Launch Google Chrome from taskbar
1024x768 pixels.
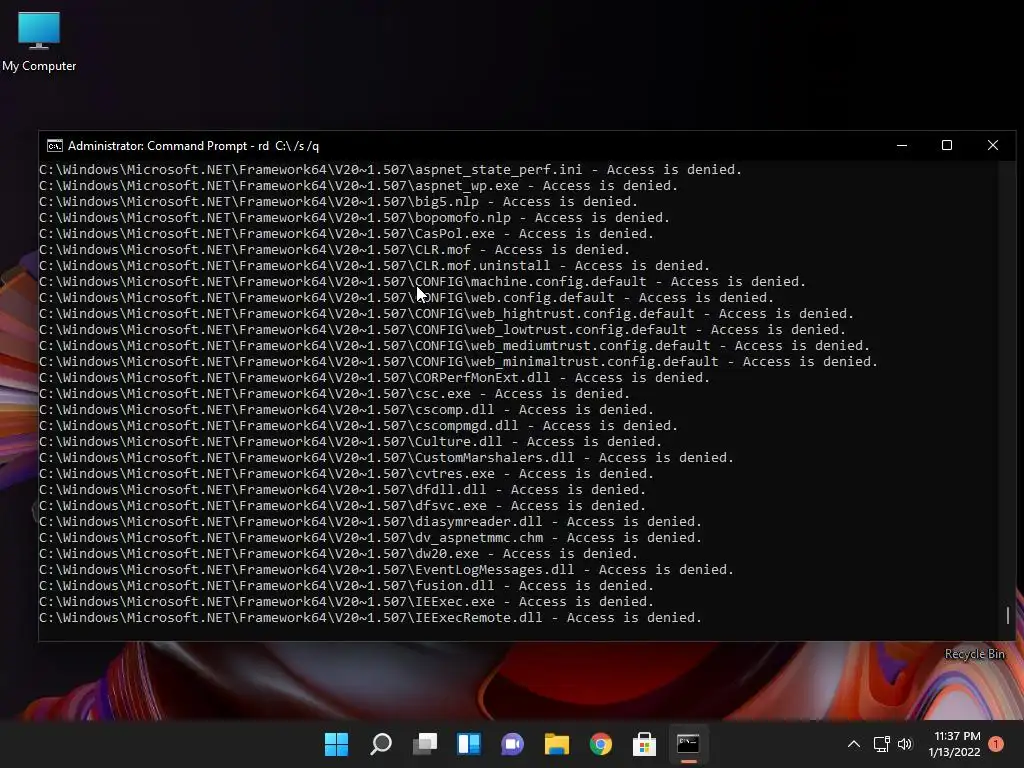(601, 744)
